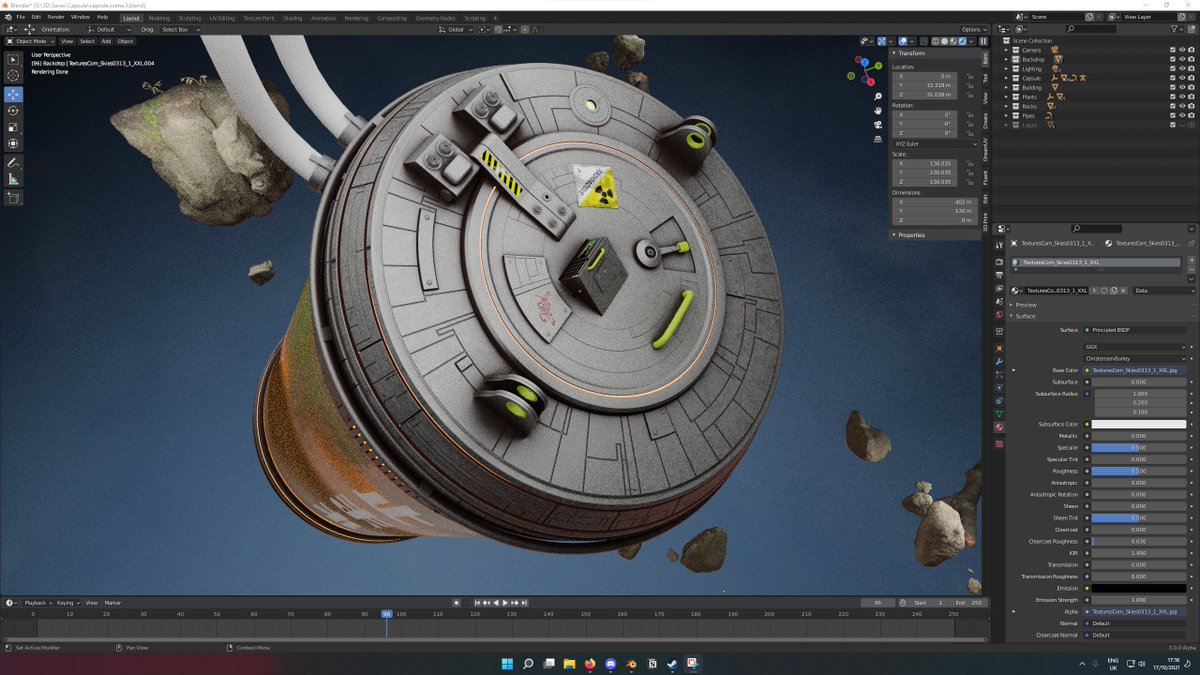Click the Principled BSDF surface button

point(1135,330)
